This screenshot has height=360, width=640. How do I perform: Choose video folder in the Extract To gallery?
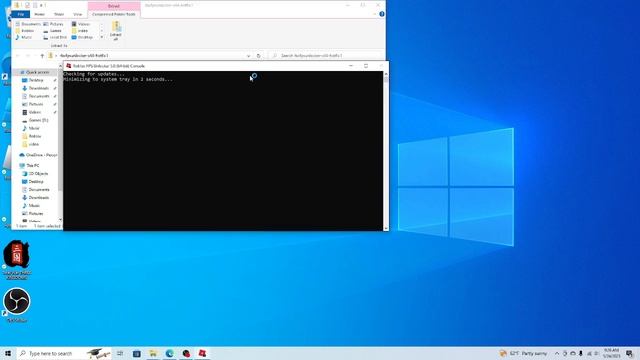(x=80, y=31)
